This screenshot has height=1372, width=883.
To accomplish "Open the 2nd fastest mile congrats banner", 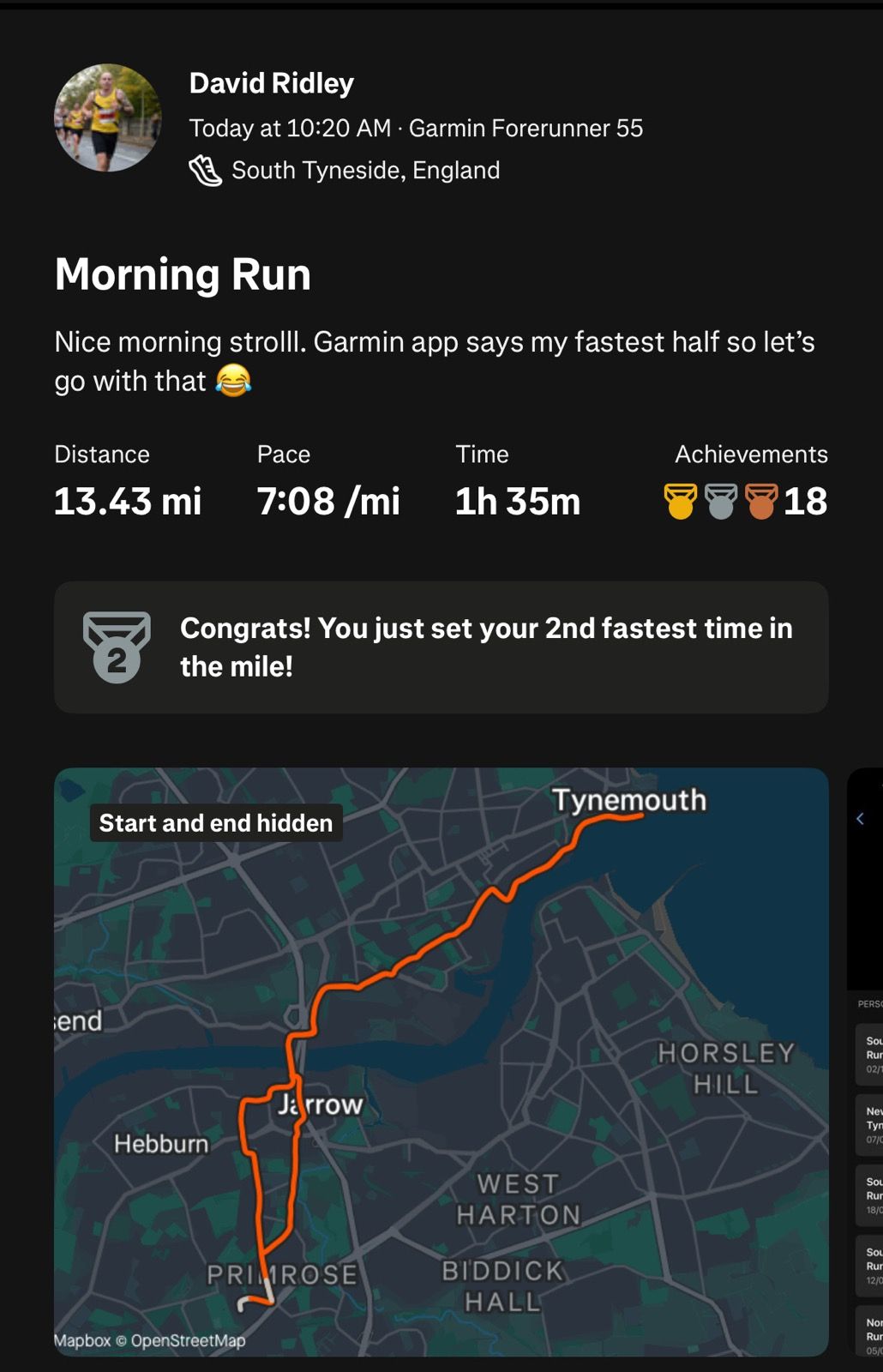I will pyautogui.click(x=441, y=647).
